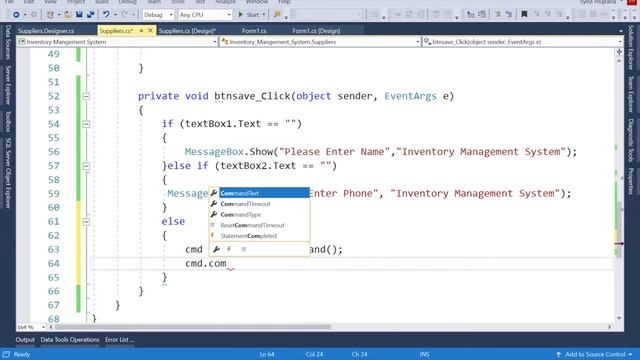This screenshot has height=360, width=640.
Task: Open the Start button dropdown arrow
Action: click(x=264, y=15)
